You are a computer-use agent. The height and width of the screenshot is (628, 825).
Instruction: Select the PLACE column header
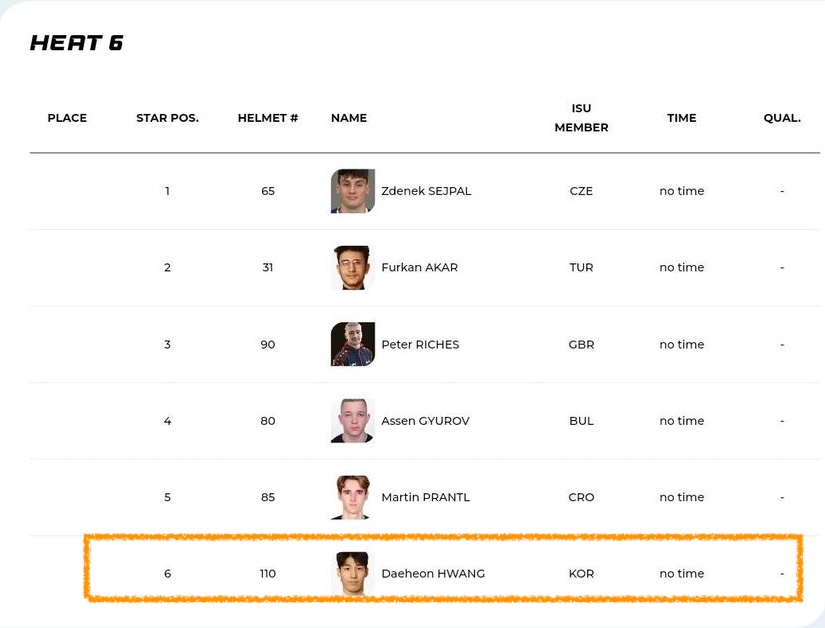pyautogui.click(x=67, y=118)
